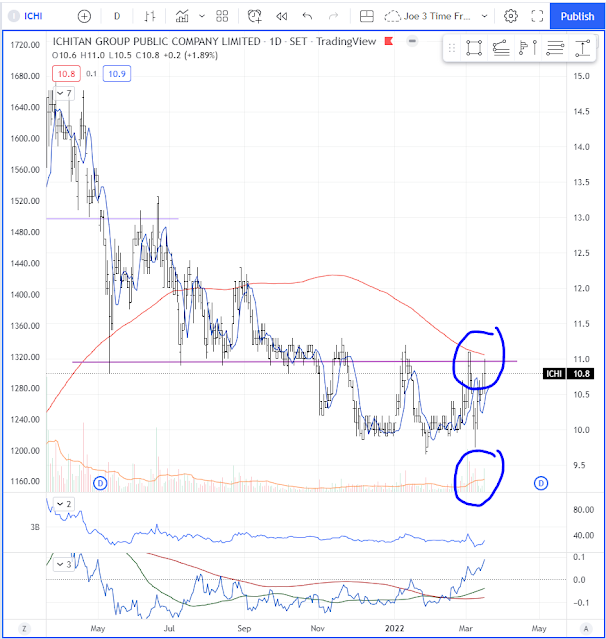
Task: Expand the indicators favorites dropdown arrow
Action: [202, 16]
